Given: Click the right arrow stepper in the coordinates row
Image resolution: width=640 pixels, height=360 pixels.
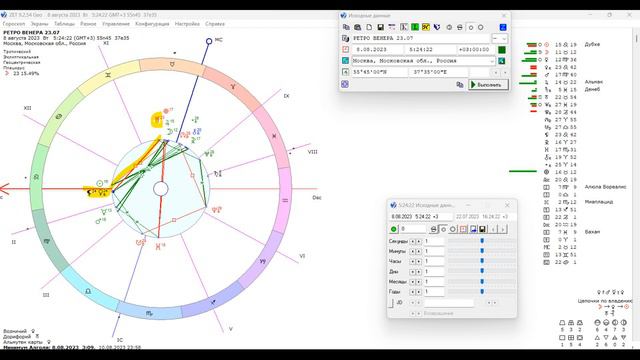Looking at the screenshot, I should point(504,72).
